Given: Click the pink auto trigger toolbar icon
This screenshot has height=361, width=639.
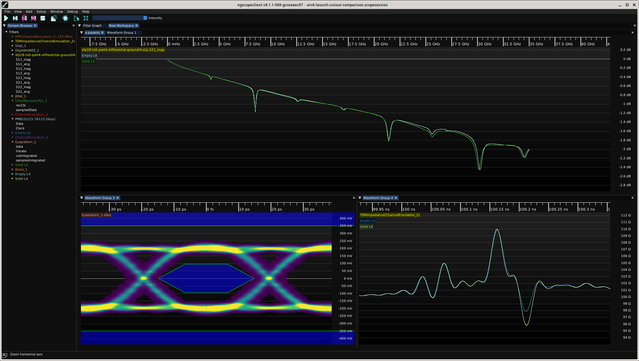Looking at the screenshot, I should click(x=33, y=18).
